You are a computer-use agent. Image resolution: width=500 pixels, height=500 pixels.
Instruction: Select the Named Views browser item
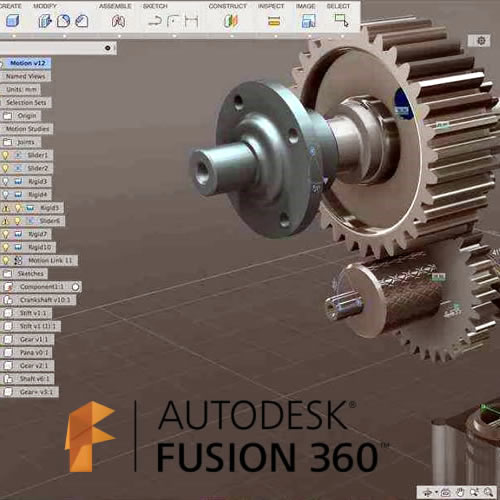(x=25, y=76)
